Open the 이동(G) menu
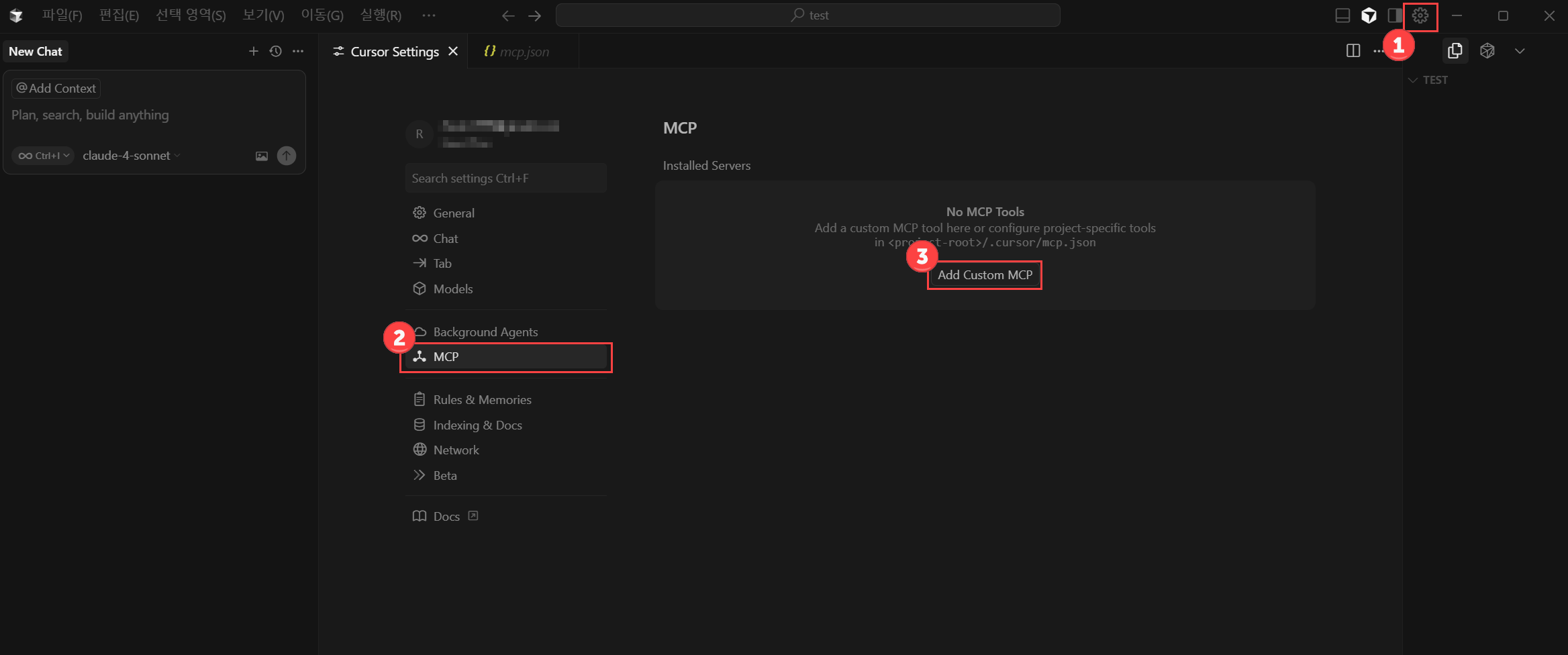 click(x=322, y=15)
